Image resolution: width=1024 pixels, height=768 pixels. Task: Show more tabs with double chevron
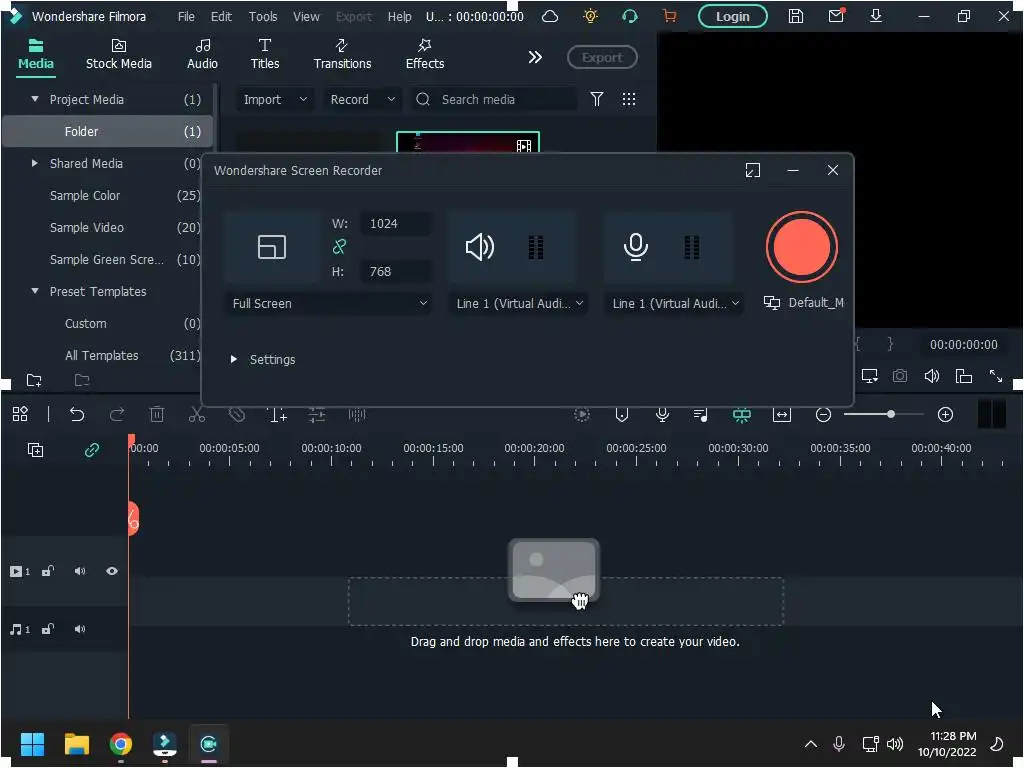(x=535, y=57)
